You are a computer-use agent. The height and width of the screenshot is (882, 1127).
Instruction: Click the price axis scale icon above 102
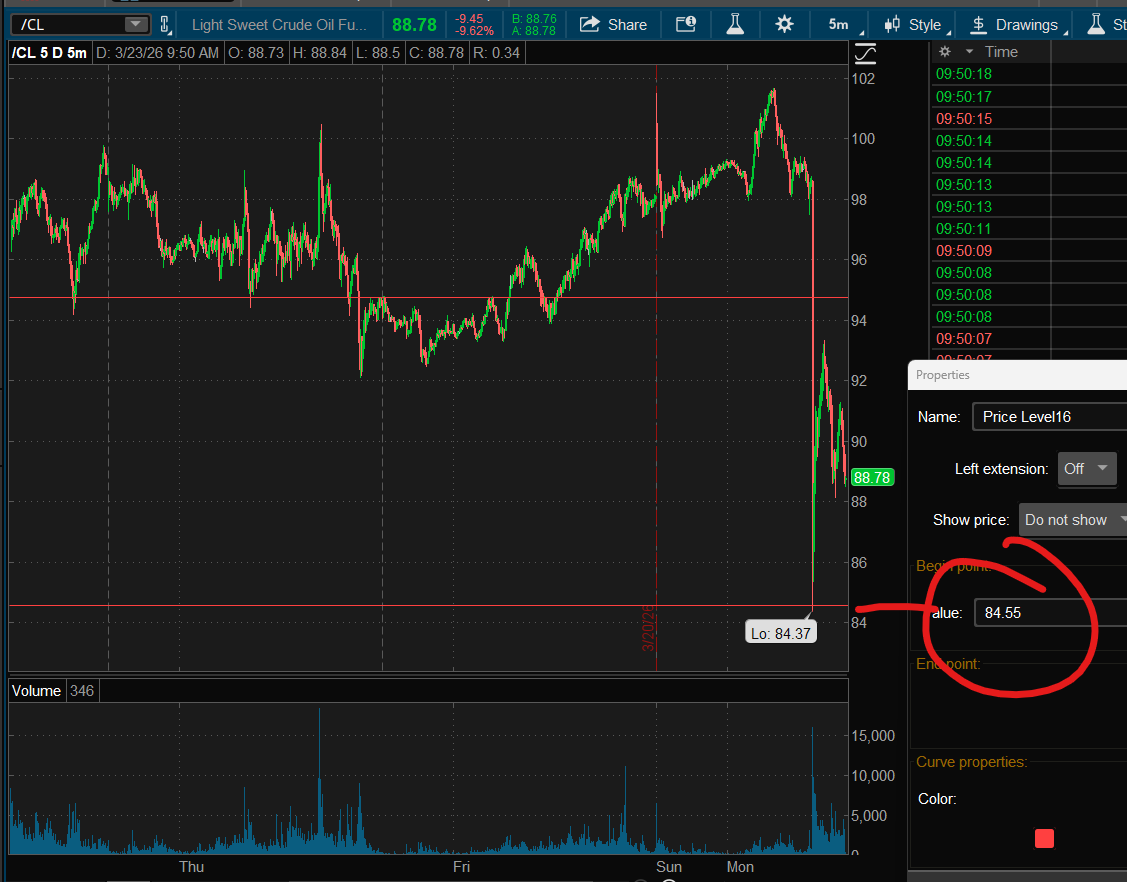[x=865, y=54]
